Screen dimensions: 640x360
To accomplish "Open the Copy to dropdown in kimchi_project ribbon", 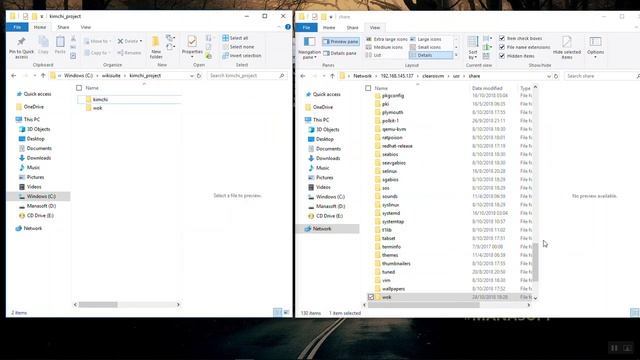I will (x=98, y=53).
